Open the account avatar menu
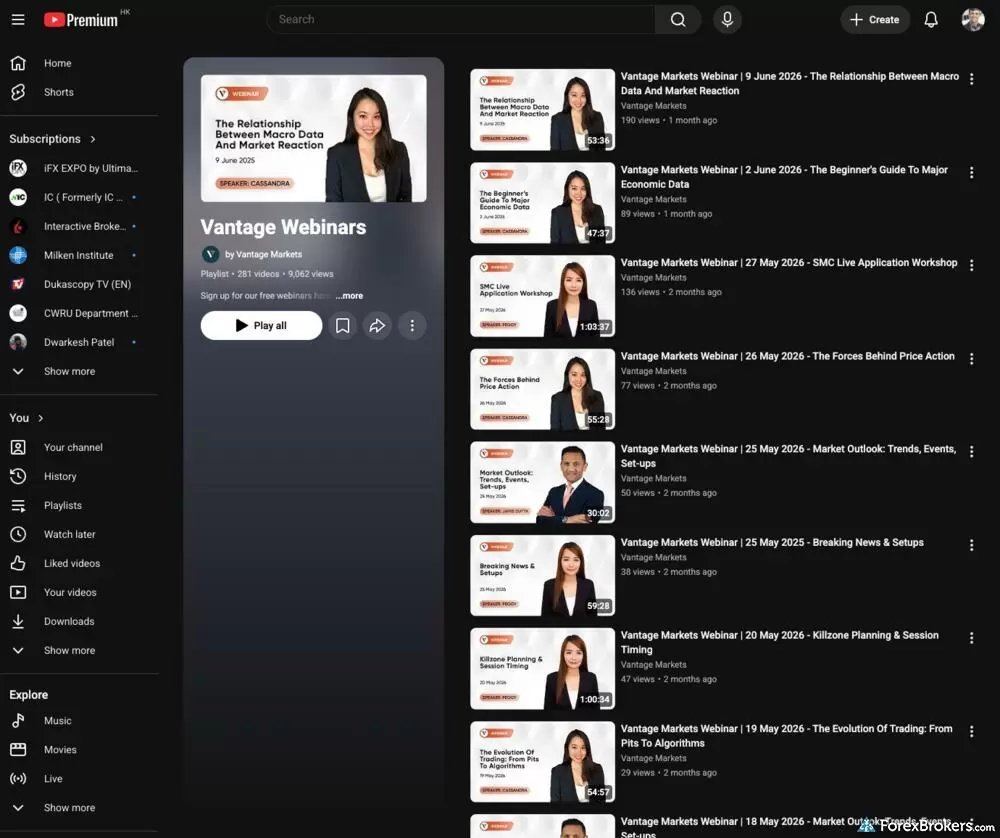 (x=973, y=20)
